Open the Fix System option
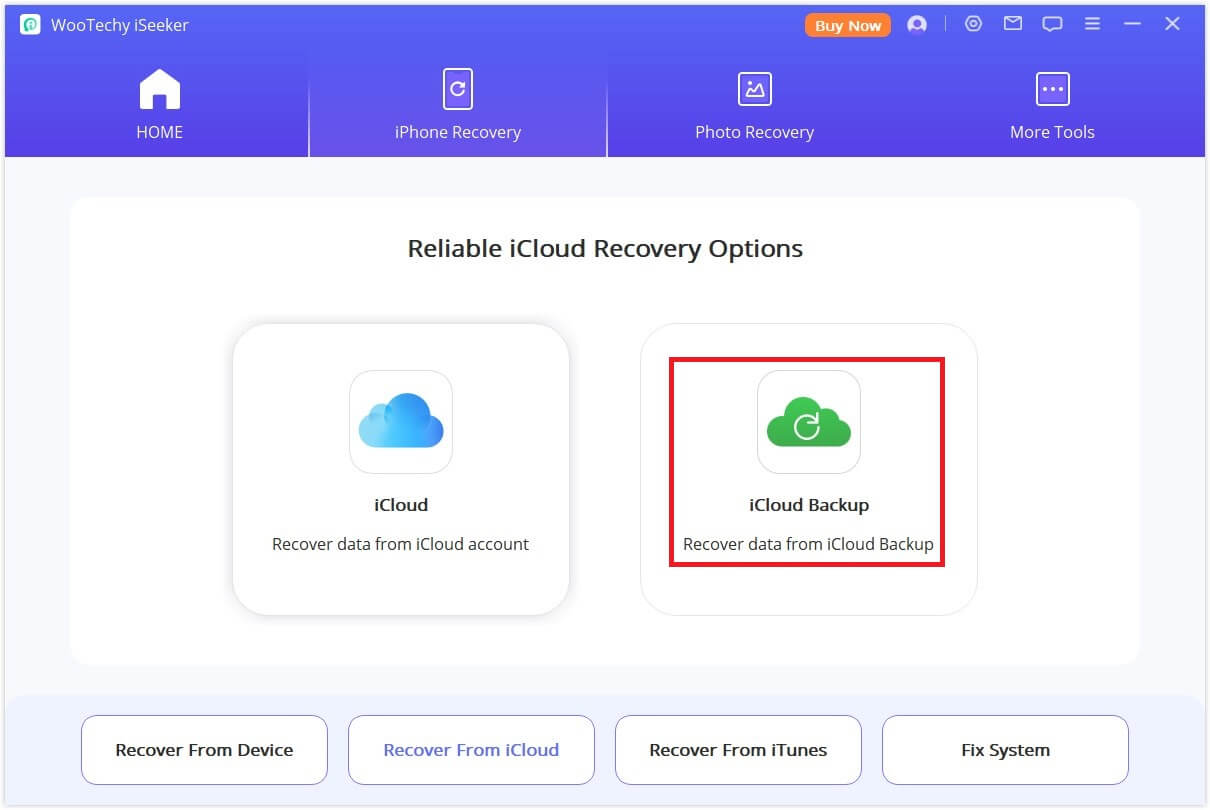 [1005, 749]
